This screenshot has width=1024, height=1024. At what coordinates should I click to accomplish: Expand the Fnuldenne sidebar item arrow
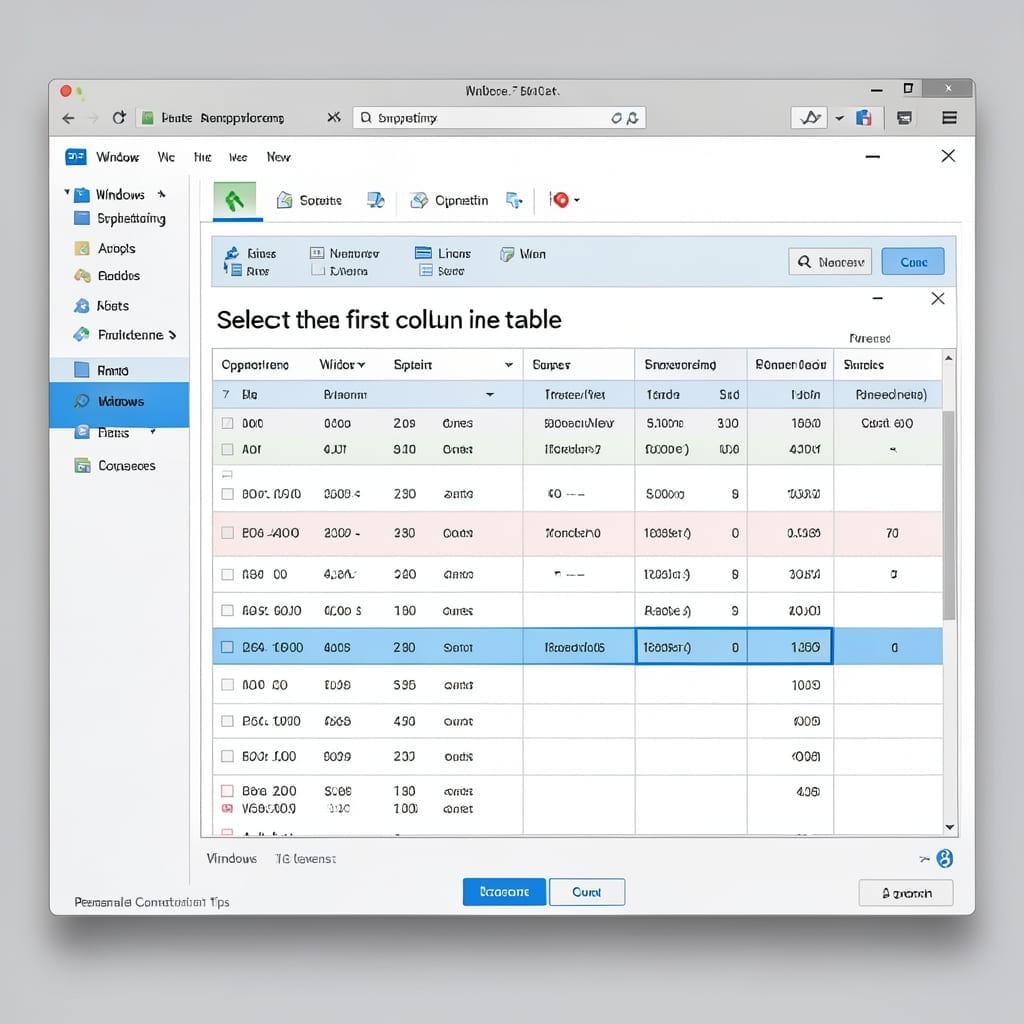tap(172, 335)
